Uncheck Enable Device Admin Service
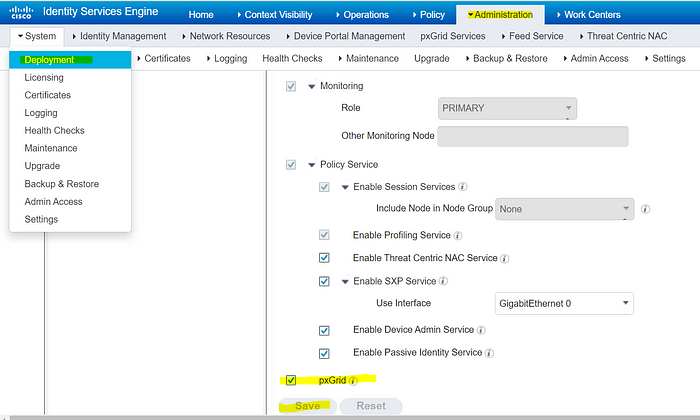Image resolution: width=700 pixels, height=420 pixels. [324, 331]
